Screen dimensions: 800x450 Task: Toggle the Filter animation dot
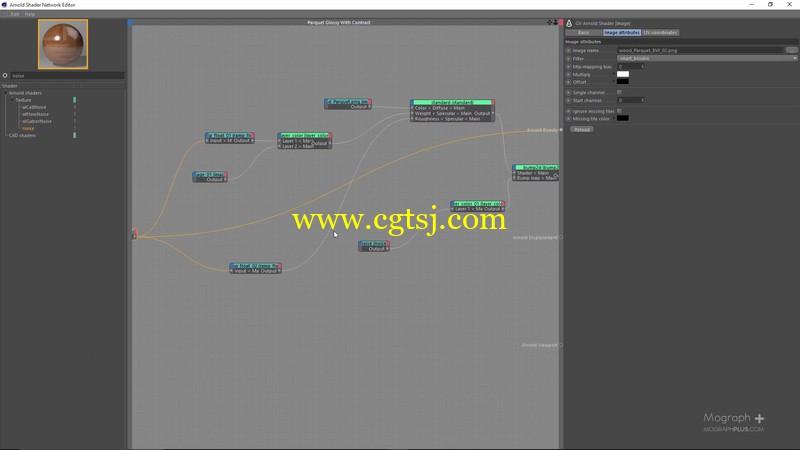(x=568, y=59)
